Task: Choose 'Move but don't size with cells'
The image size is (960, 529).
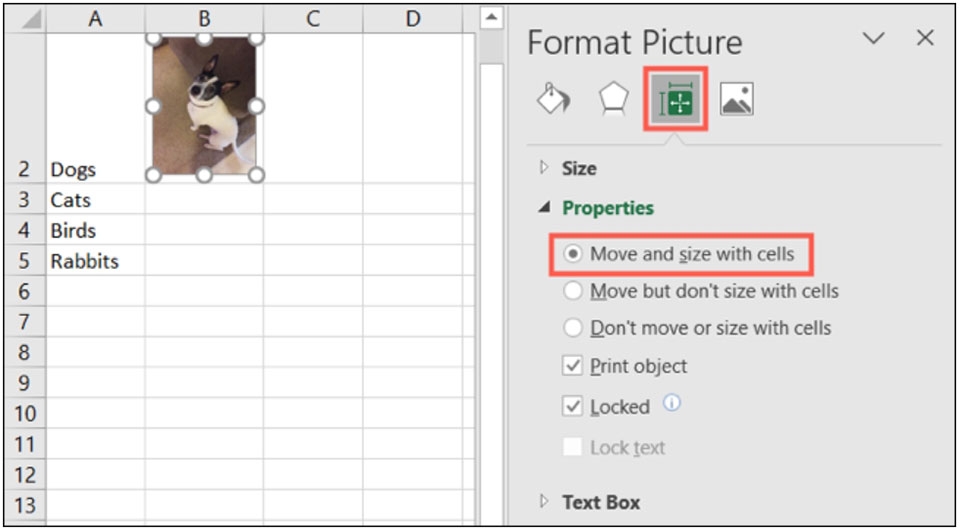Action: [573, 291]
